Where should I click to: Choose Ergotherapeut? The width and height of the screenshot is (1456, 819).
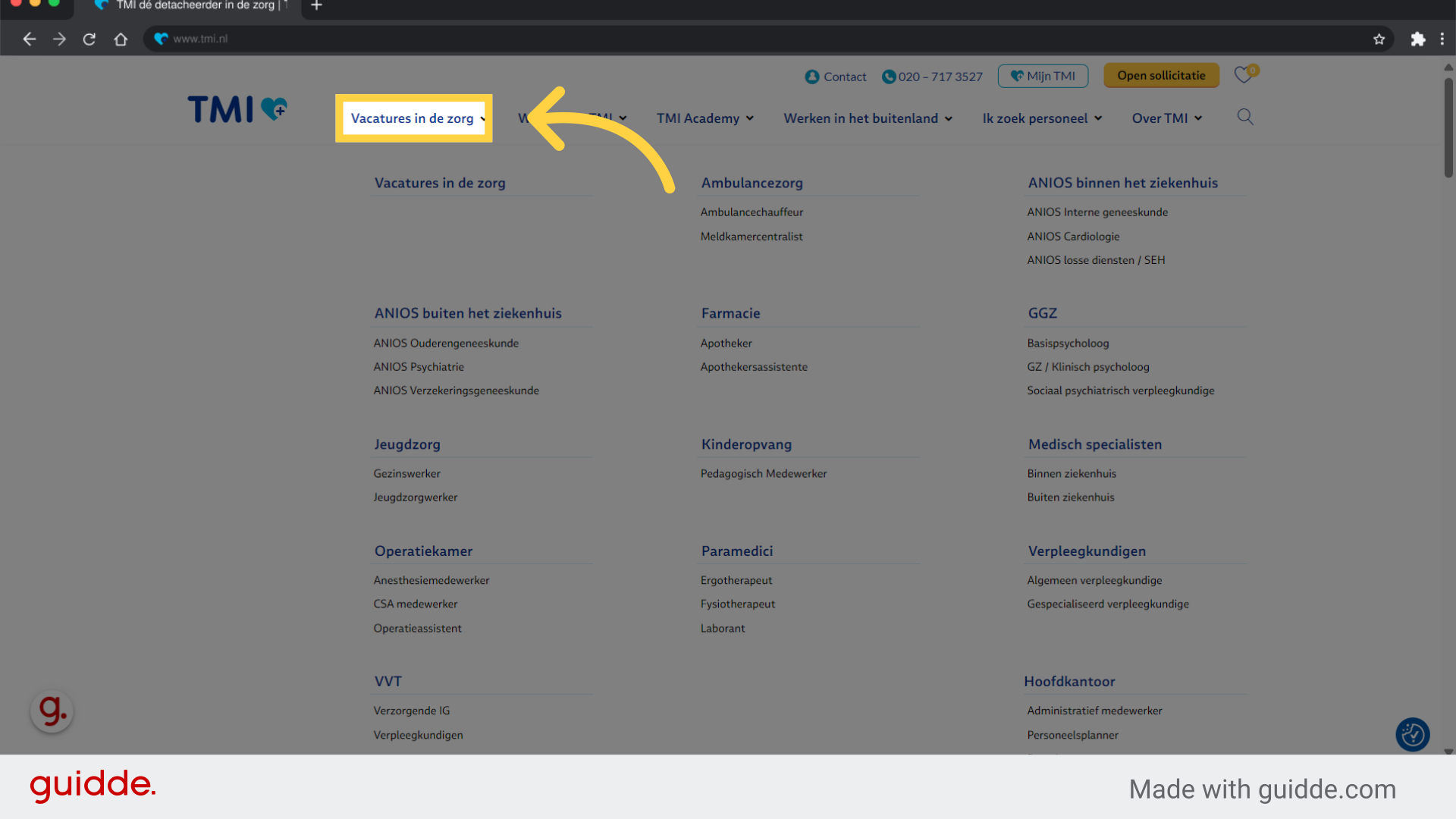click(736, 581)
